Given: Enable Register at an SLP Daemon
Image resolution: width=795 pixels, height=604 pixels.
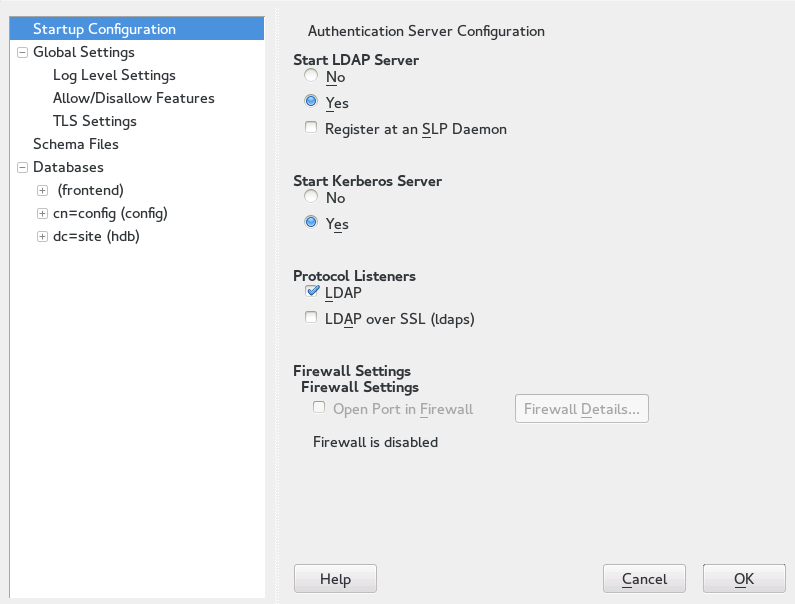Looking at the screenshot, I should coord(312,128).
